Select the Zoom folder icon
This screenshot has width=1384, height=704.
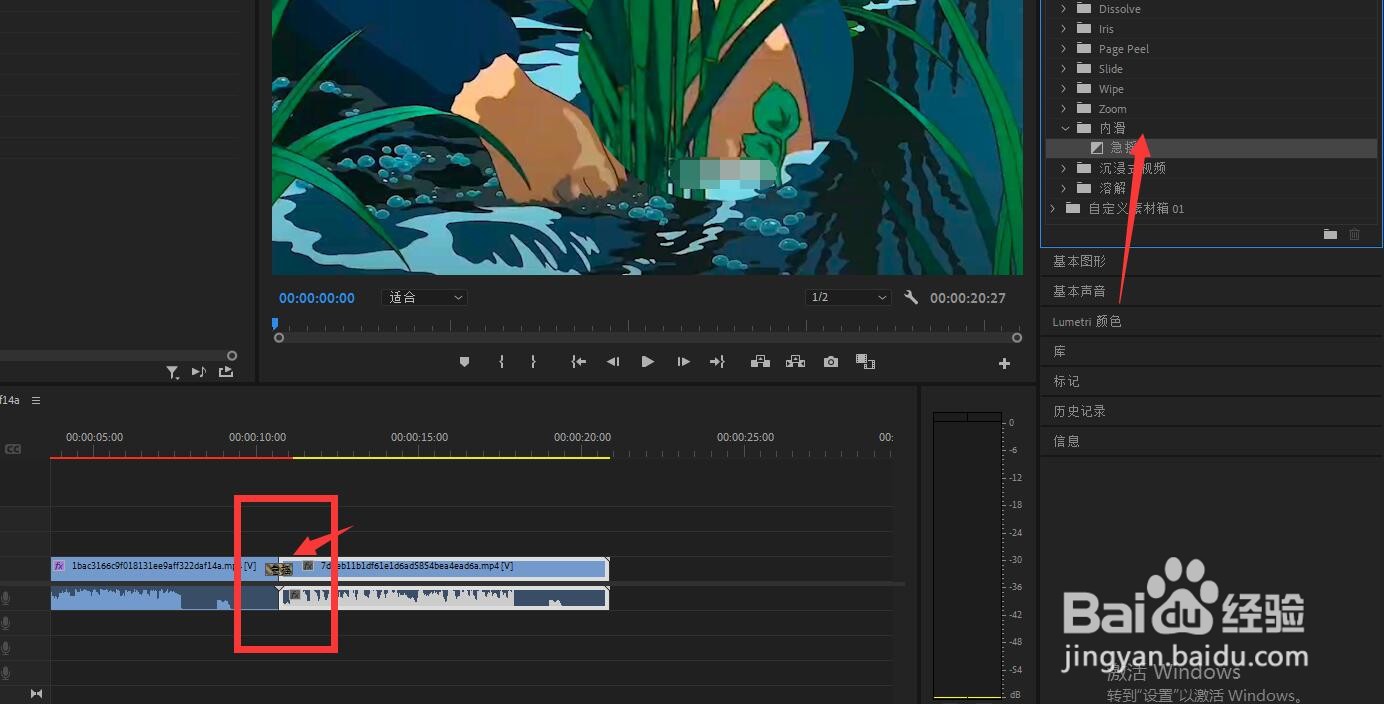(x=1084, y=109)
